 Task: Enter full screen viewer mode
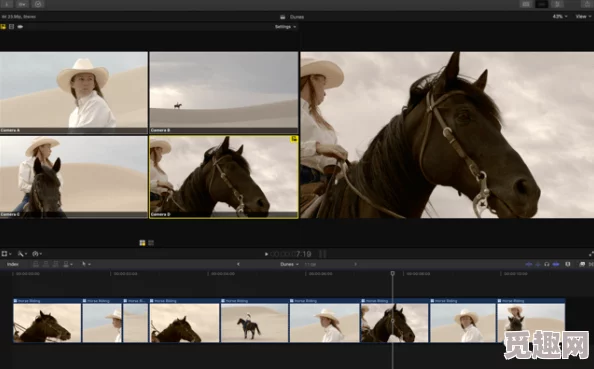coord(591,254)
